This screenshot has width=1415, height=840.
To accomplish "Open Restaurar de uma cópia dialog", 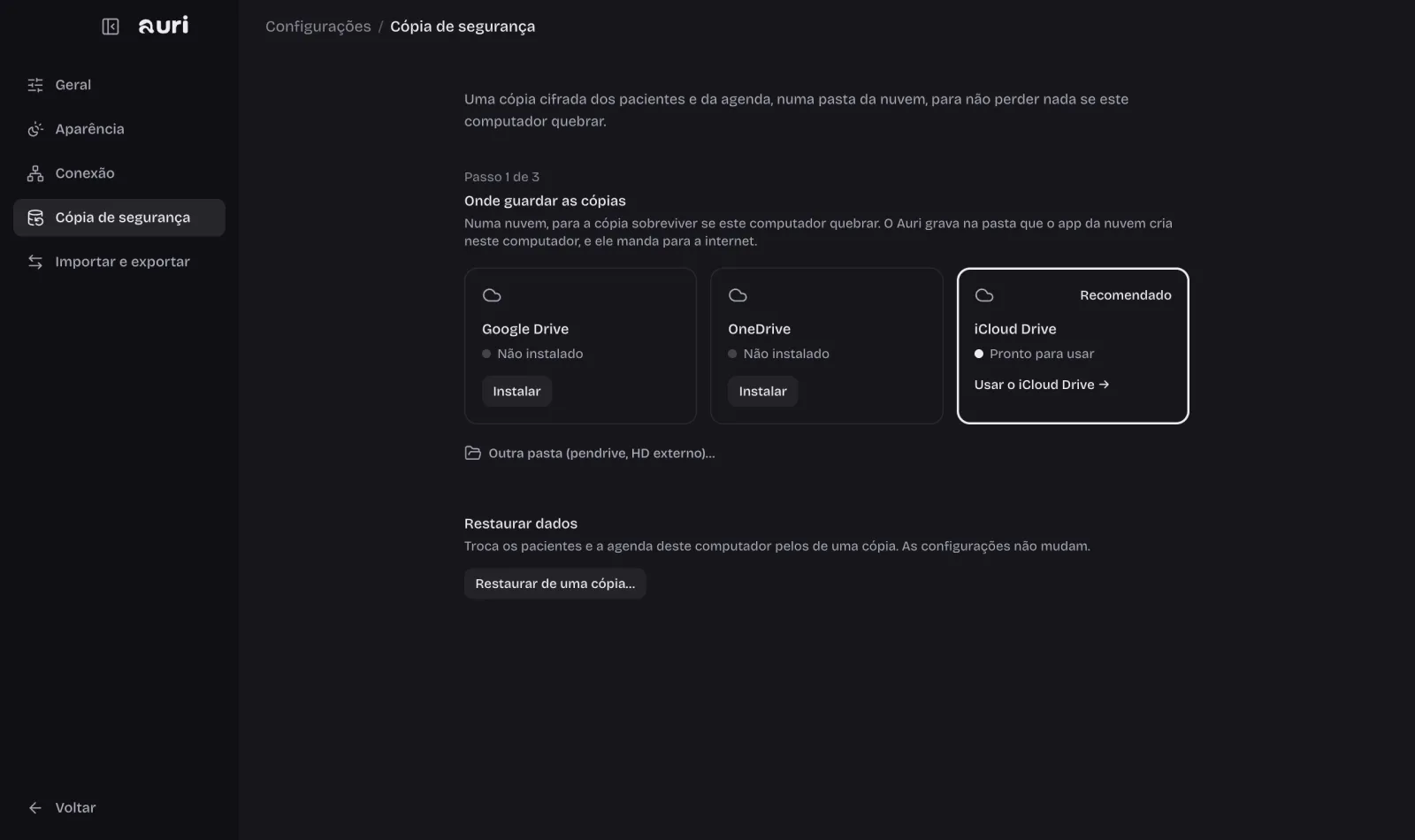I will pos(555,584).
